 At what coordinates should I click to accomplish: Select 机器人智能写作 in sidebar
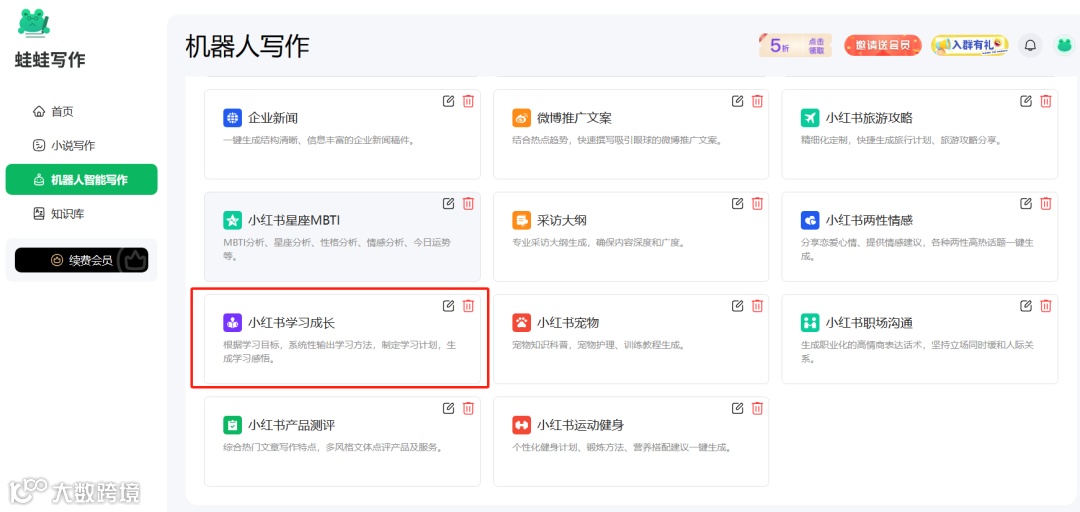[81, 180]
